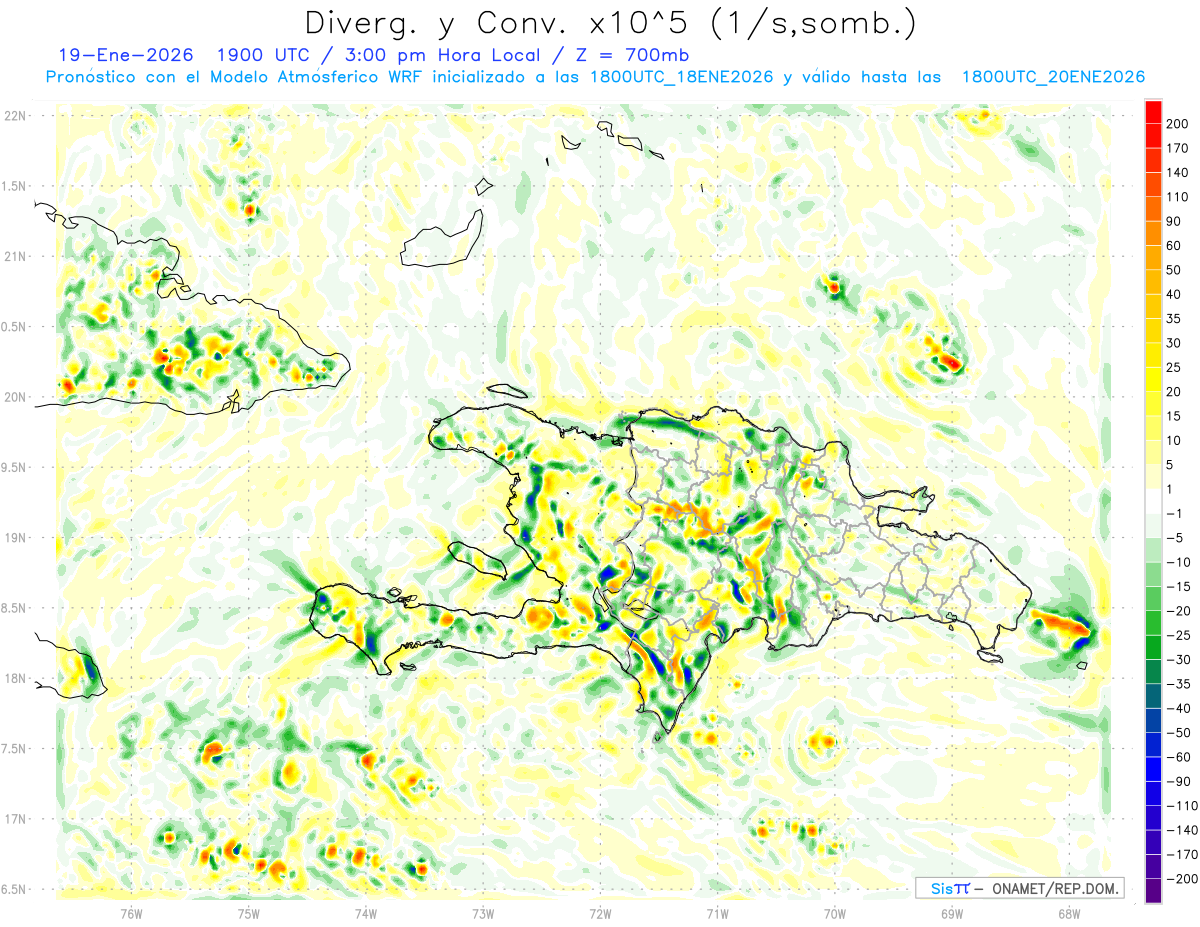Click the "70W" longitude label
1200x927 pixels.
click(835, 913)
